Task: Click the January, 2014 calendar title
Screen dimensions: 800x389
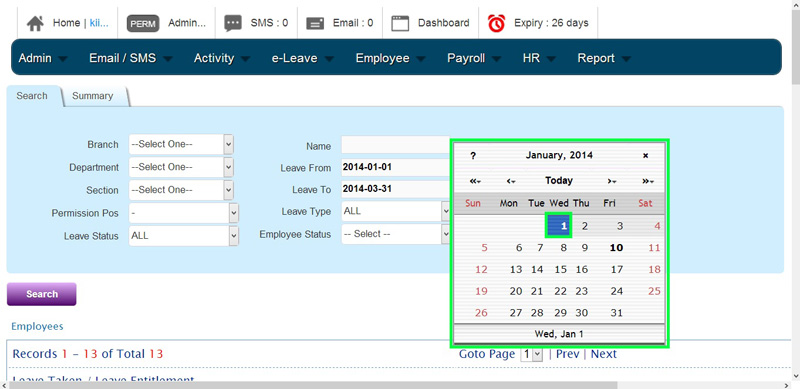Action: tap(559, 155)
